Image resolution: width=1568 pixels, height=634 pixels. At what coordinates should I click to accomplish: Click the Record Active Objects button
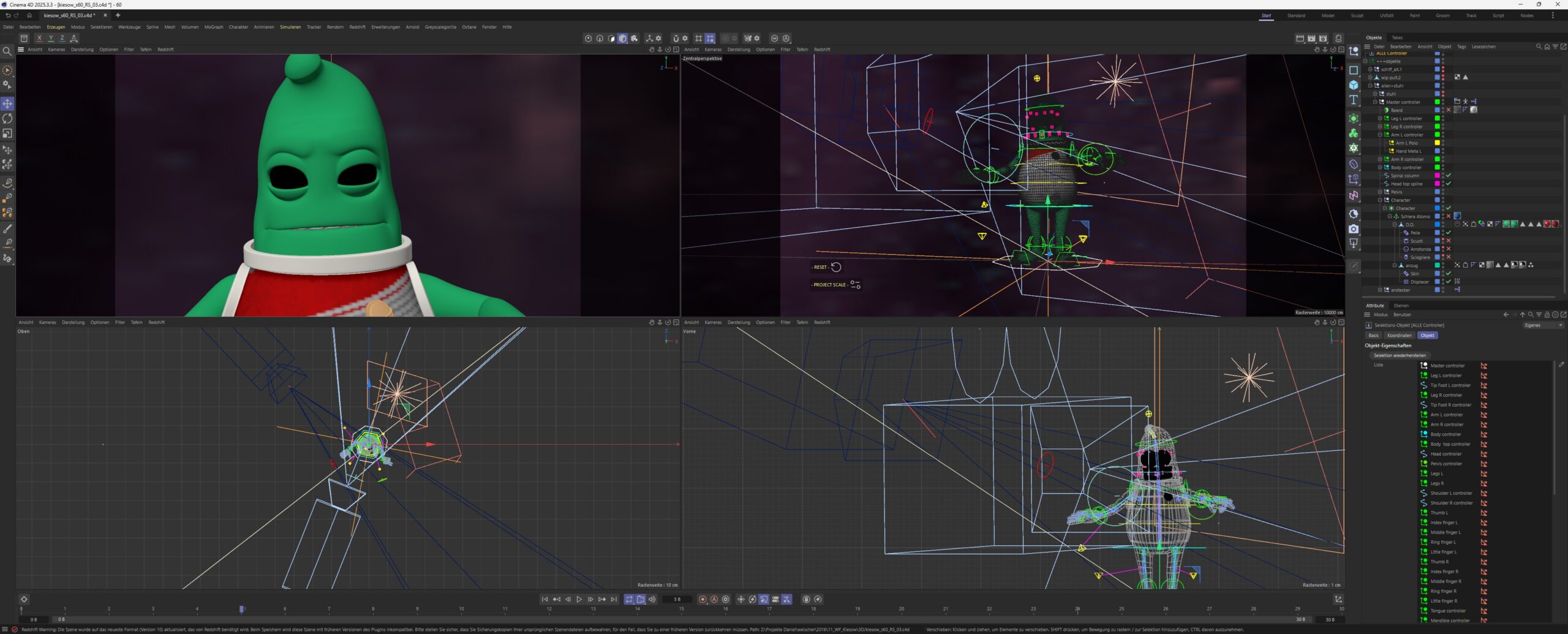pyautogui.click(x=703, y=599)
